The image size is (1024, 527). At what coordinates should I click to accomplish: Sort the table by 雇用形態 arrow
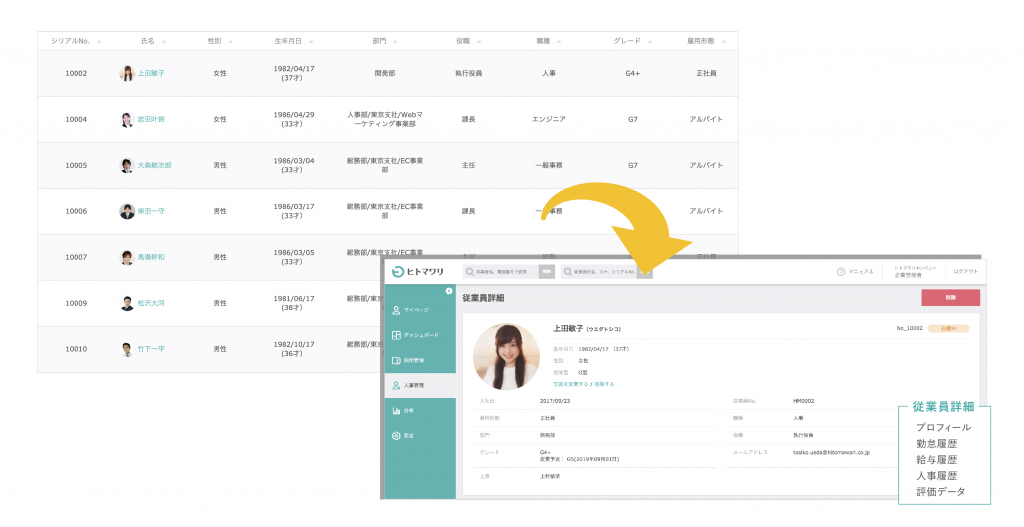coord(724,42)
